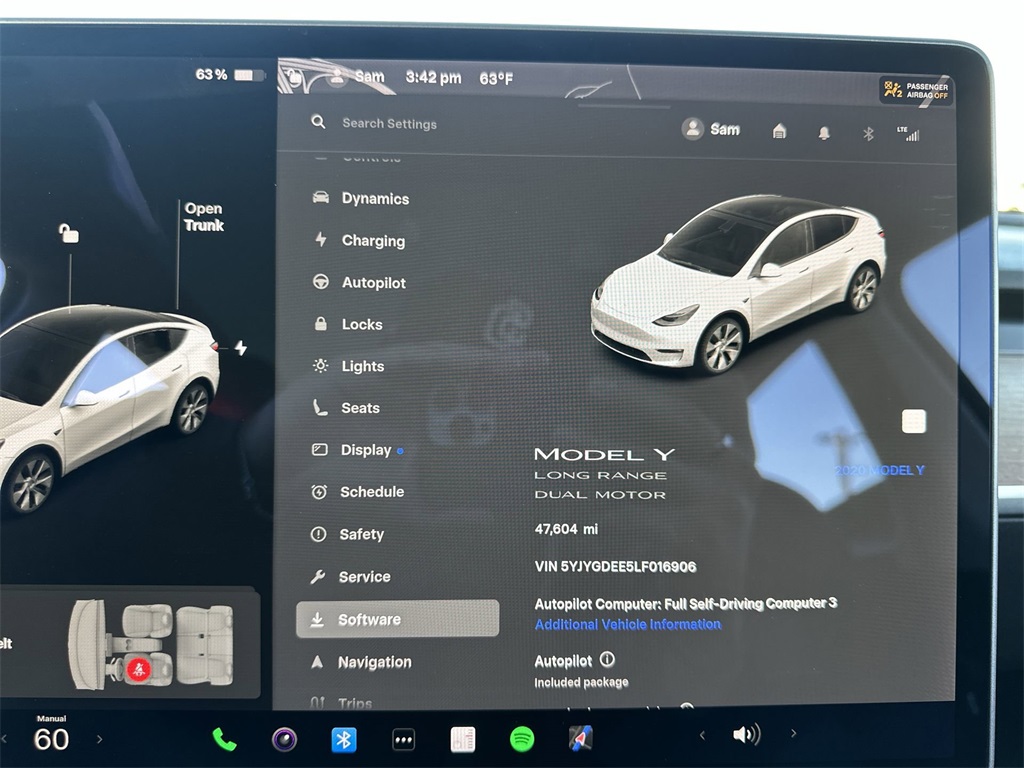The width and height of the screenshot is (1024, 768).
Task: Toggle charge port lightning icon on car
Action: tap(240, 348)
